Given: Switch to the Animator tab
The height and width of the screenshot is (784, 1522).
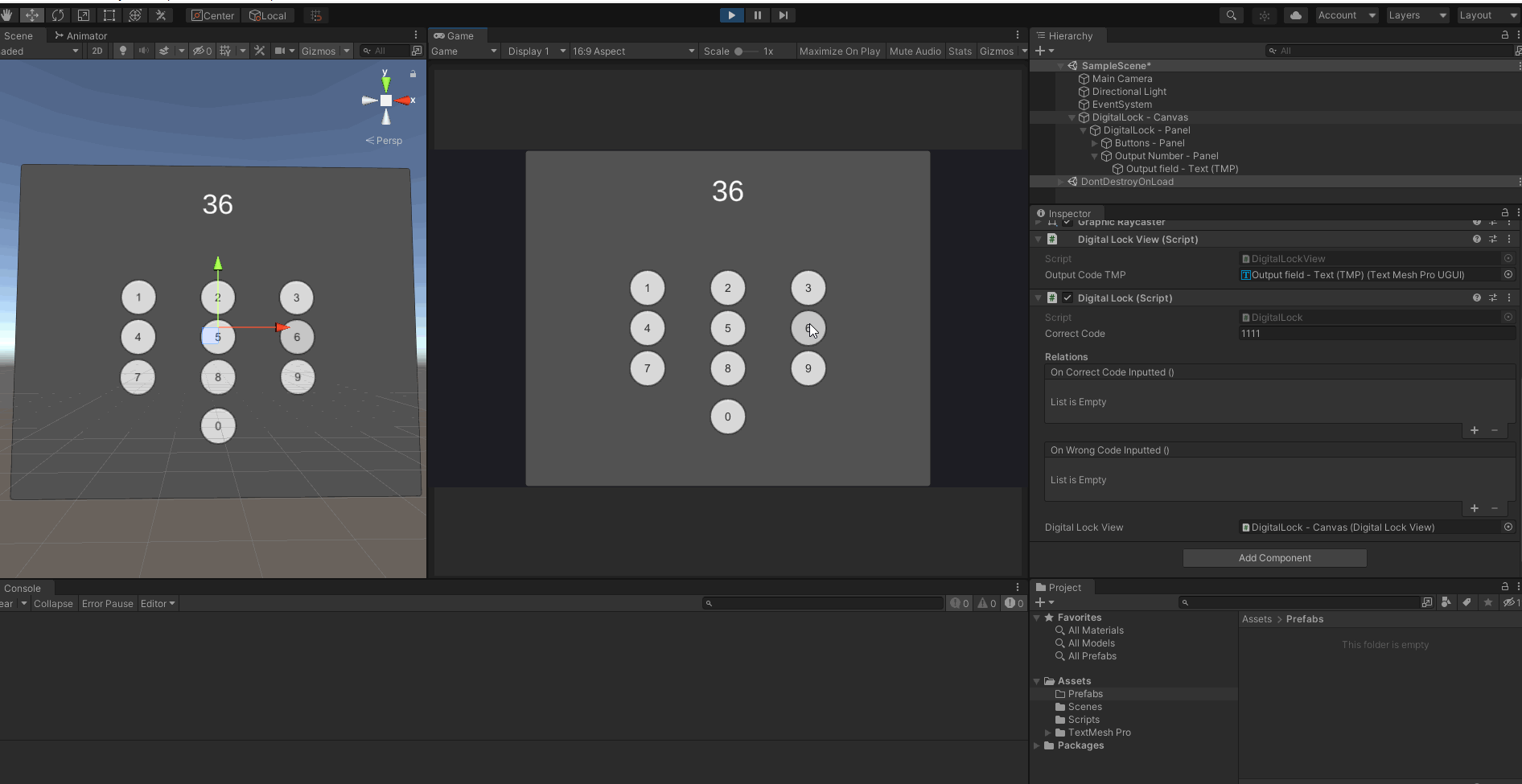Looking at the screenshot, I should (x=80, y=35).
